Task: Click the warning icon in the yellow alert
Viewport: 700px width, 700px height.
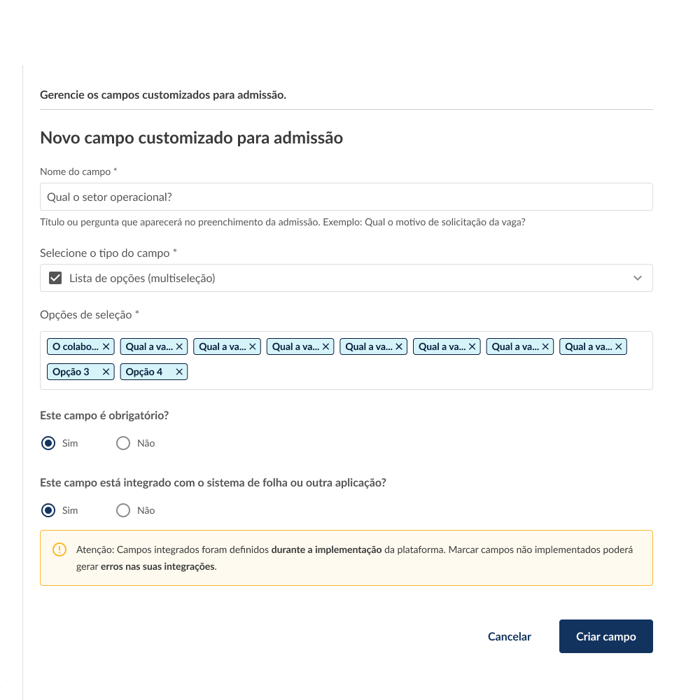Action: [x=59, y=549]
